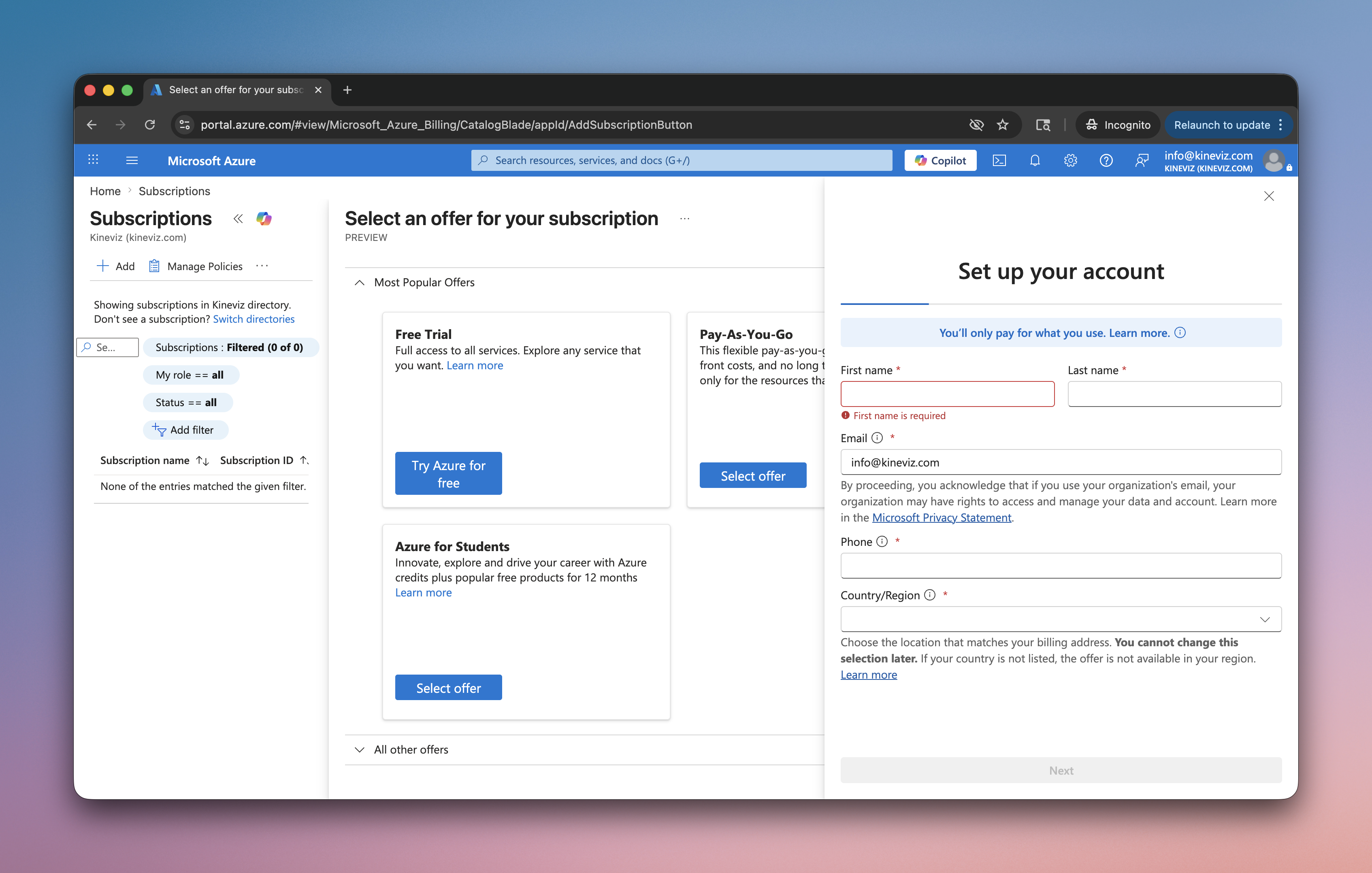Collapse the Most Popular Offers section
This screenshot has height=873, width=1372.
coord(360,283)
